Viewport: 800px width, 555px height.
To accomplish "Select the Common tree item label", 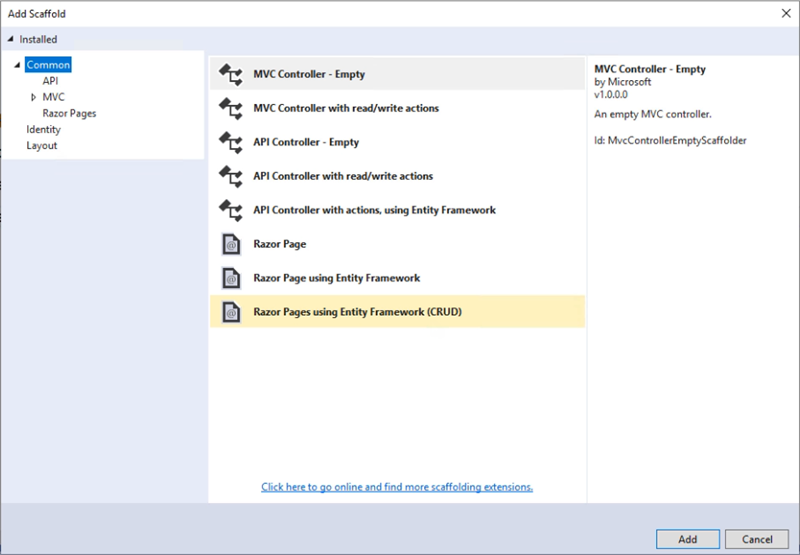I will click(x=48, y=65).
